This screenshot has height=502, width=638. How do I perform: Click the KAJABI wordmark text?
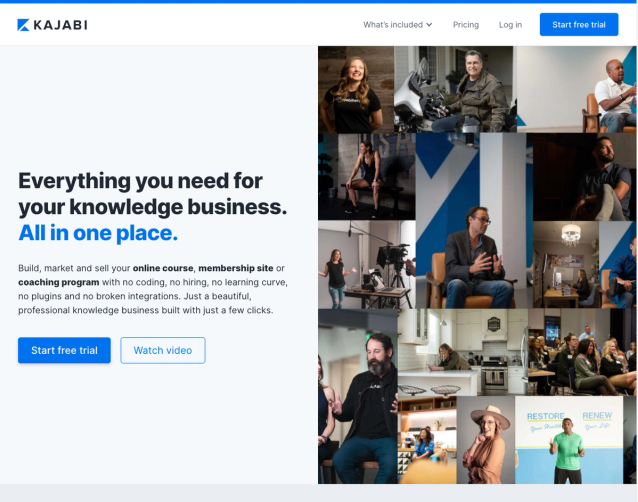60,25
